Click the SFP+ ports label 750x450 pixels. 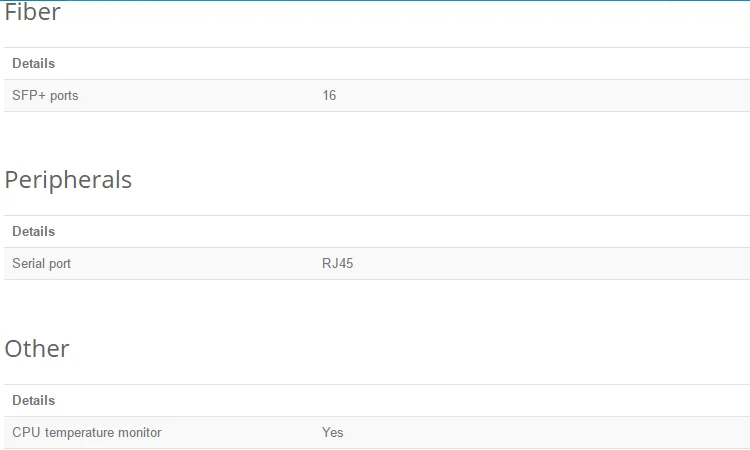45,96
